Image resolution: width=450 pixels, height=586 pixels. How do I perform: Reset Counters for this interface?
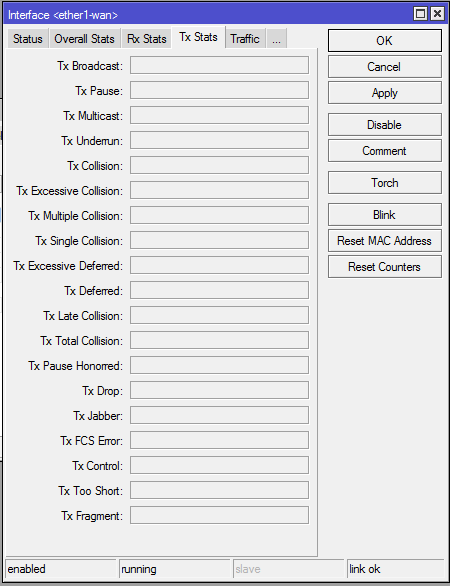point(385,267)
